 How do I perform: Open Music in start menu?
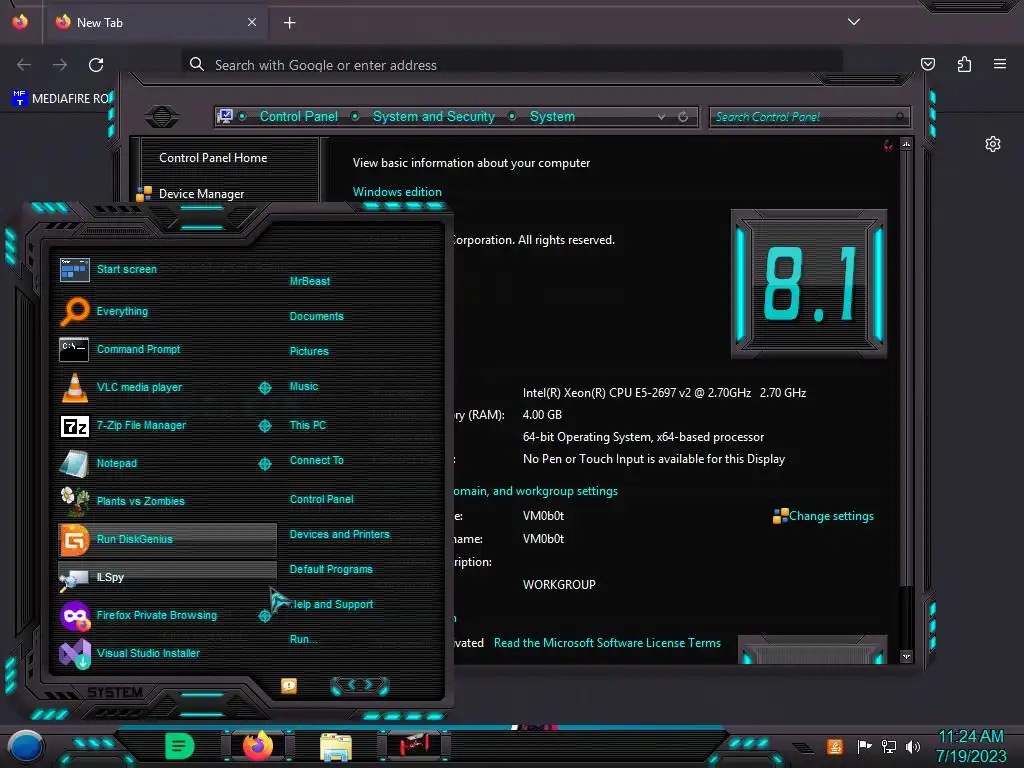click(304, 387)
